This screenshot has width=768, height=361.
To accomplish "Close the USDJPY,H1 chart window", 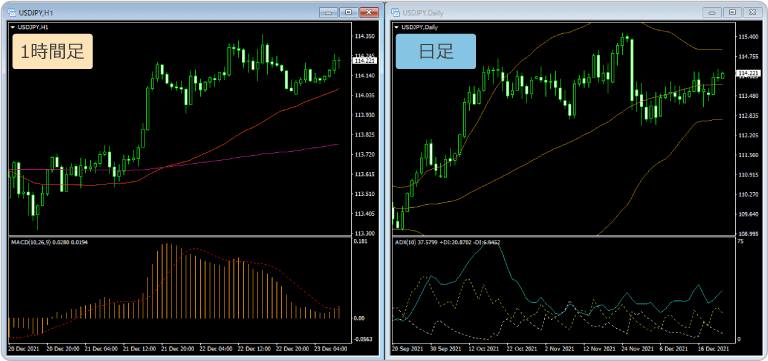I will [x=368, y=12].
